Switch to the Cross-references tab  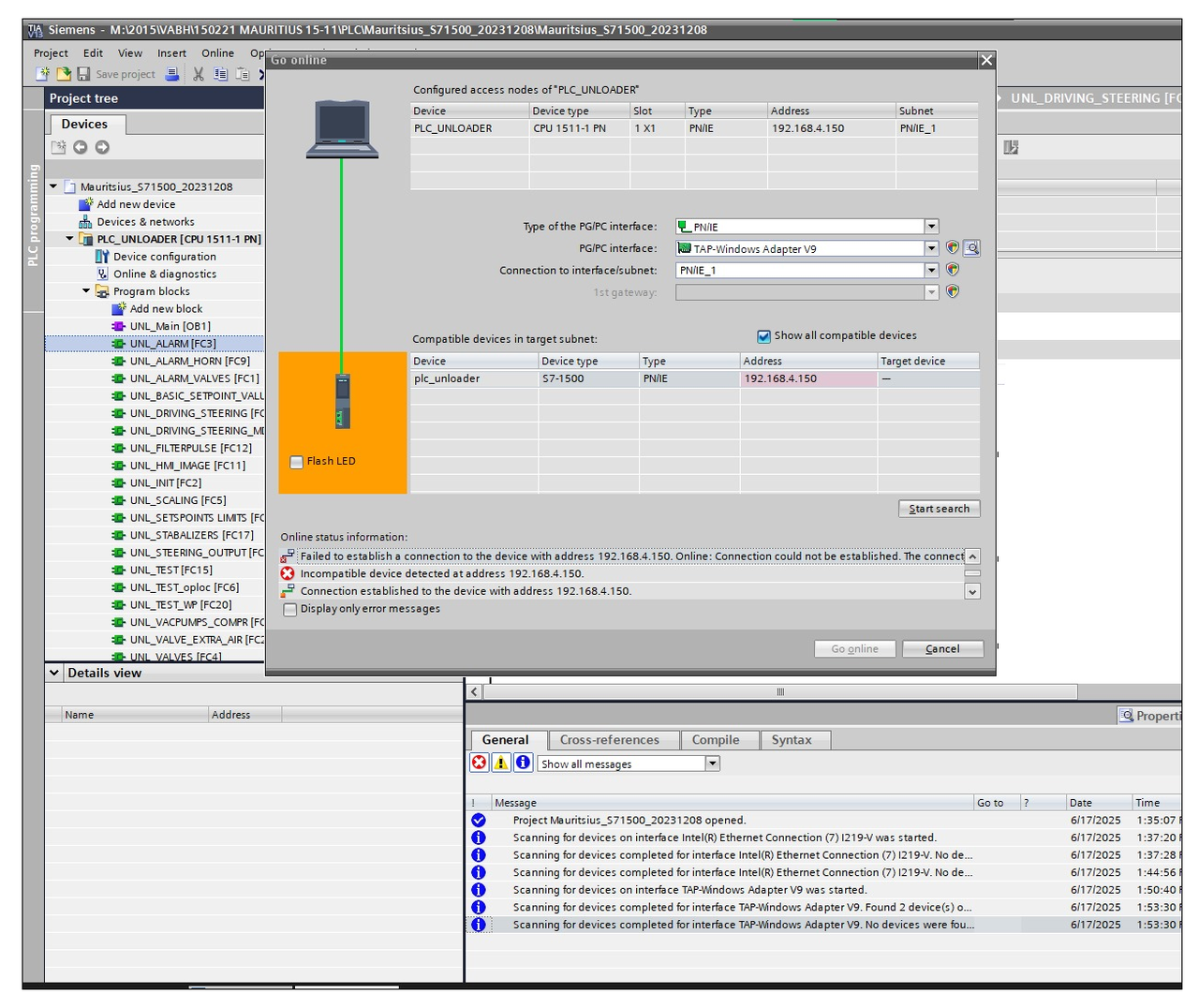pos(609,740)
